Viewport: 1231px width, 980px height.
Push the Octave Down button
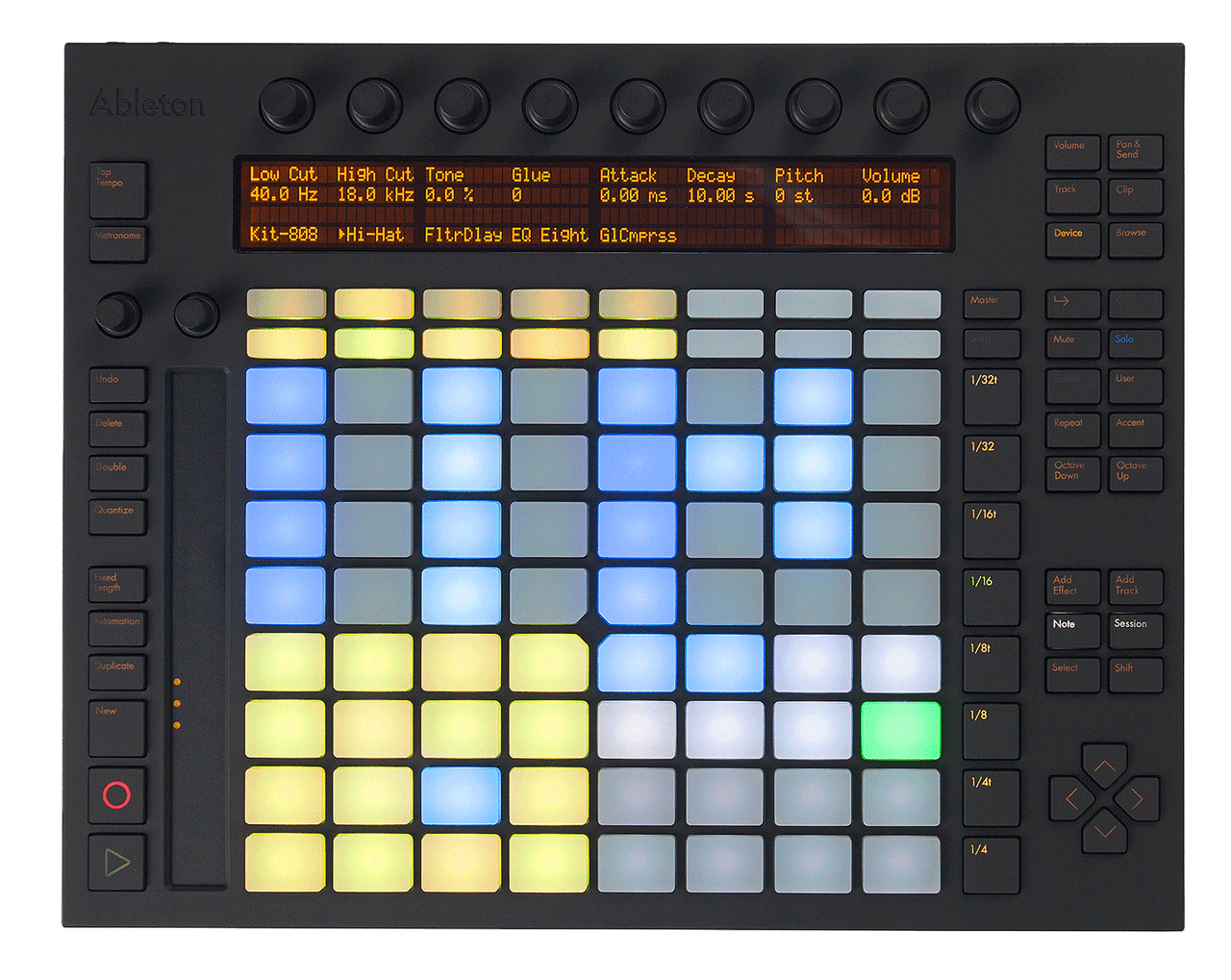[1072, 474]
